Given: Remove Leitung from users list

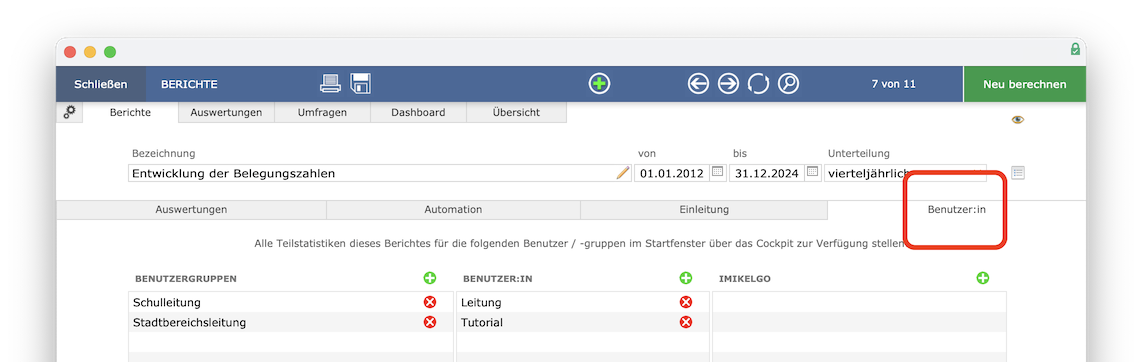Looking at the screenshot, I should click(x=685, y=302).
